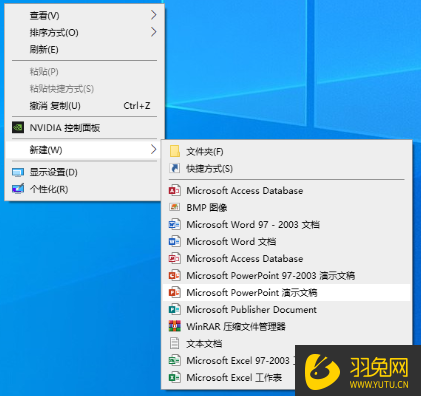
Task: Click the Word 97 - 2003 文档 icon
Action: point(175,224)
